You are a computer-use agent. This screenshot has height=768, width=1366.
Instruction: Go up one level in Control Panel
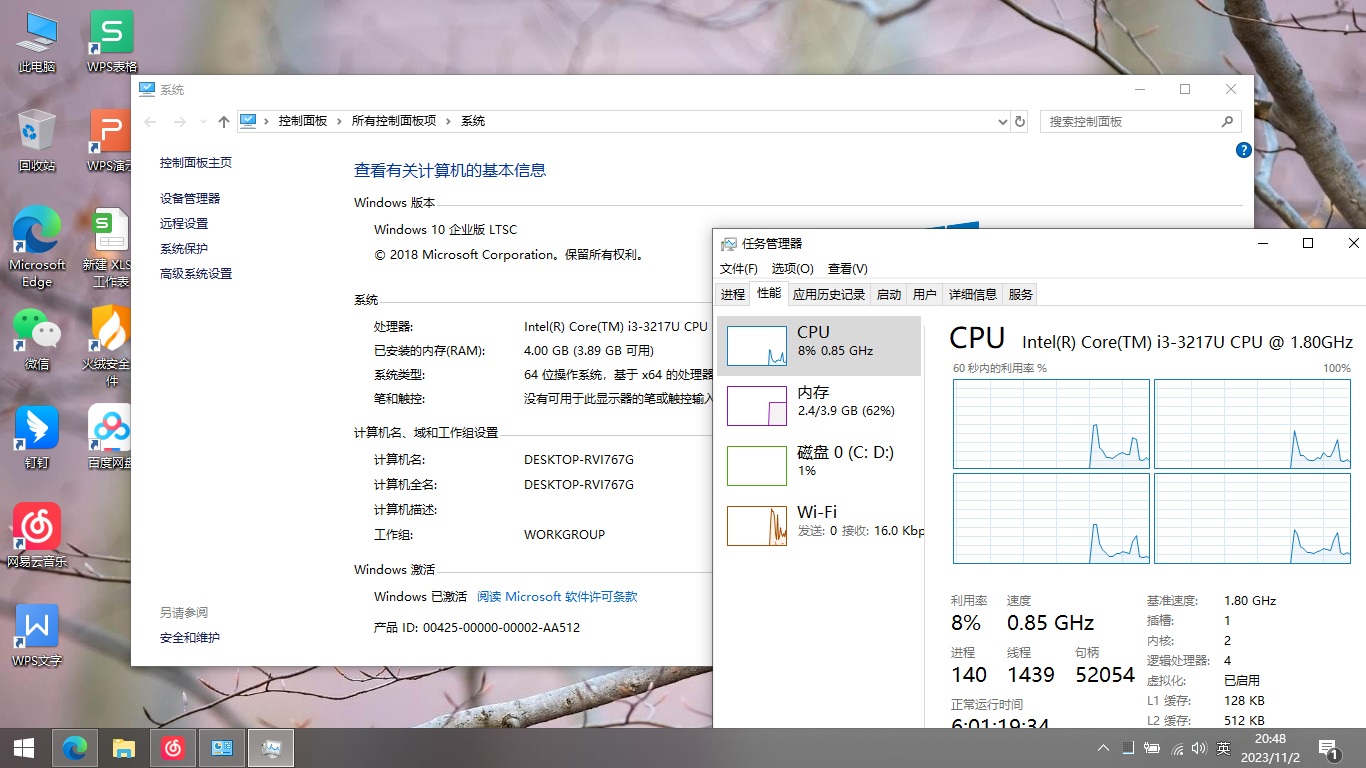click(224, 121)
